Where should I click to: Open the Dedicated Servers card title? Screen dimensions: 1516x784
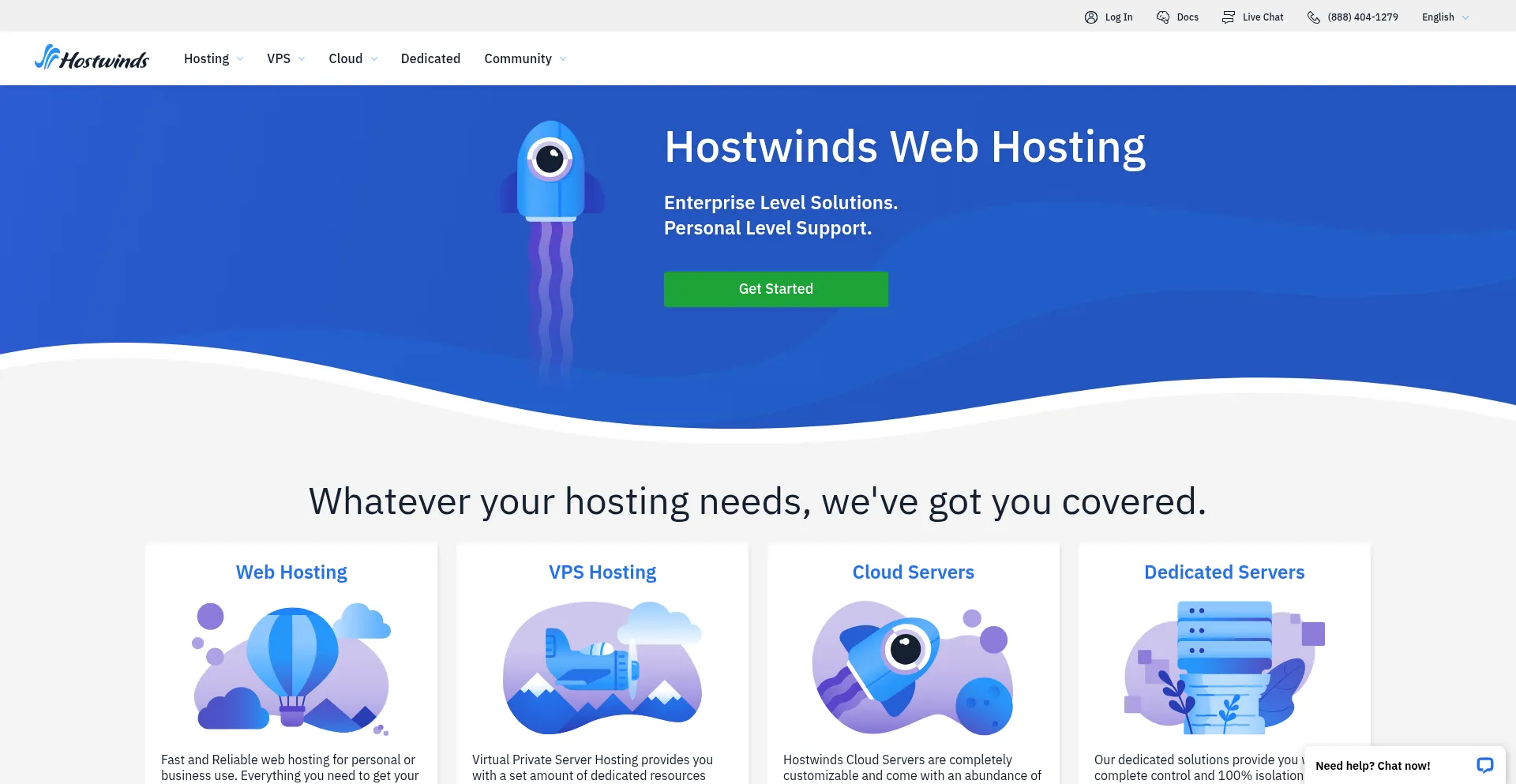point(1225,572)
